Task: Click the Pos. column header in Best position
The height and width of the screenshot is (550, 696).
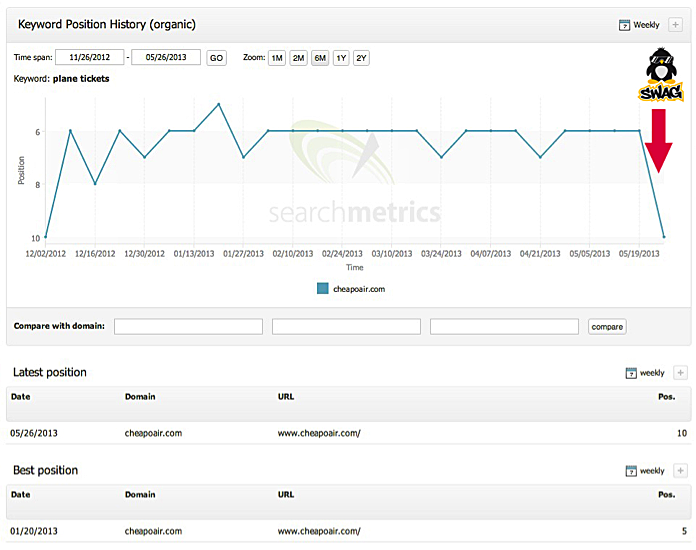Action: [667, 495]
